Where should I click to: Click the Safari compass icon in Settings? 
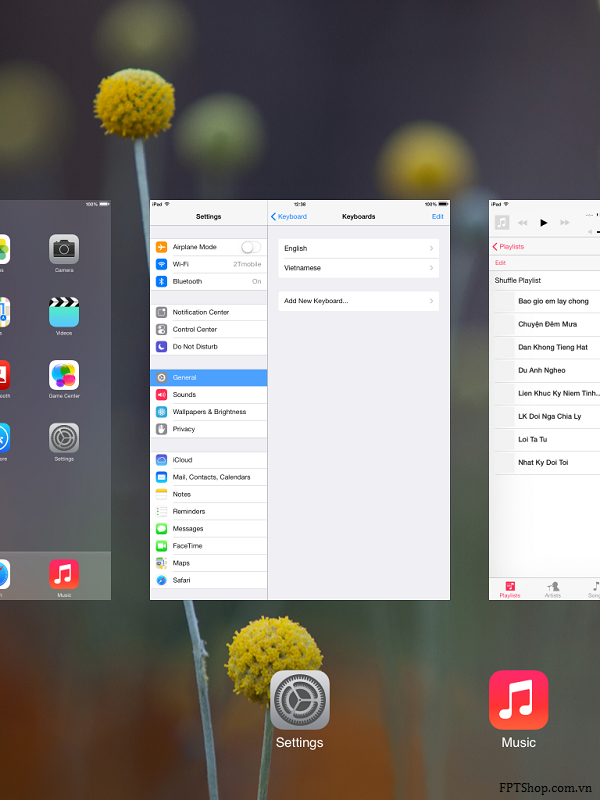pos(161,580)
